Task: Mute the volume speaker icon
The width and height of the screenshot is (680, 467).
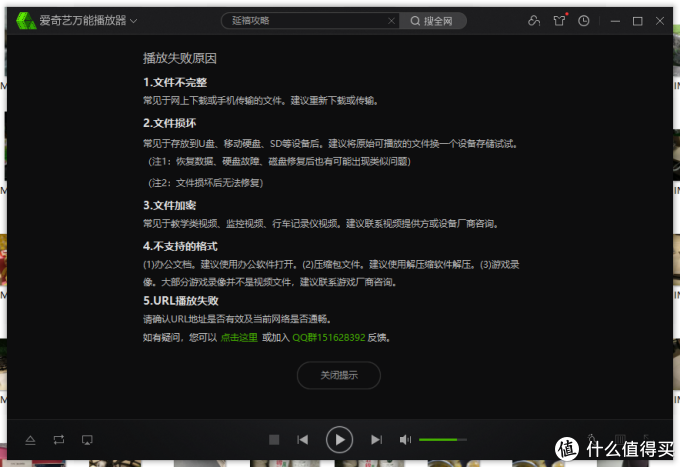Action: [405, 440]
